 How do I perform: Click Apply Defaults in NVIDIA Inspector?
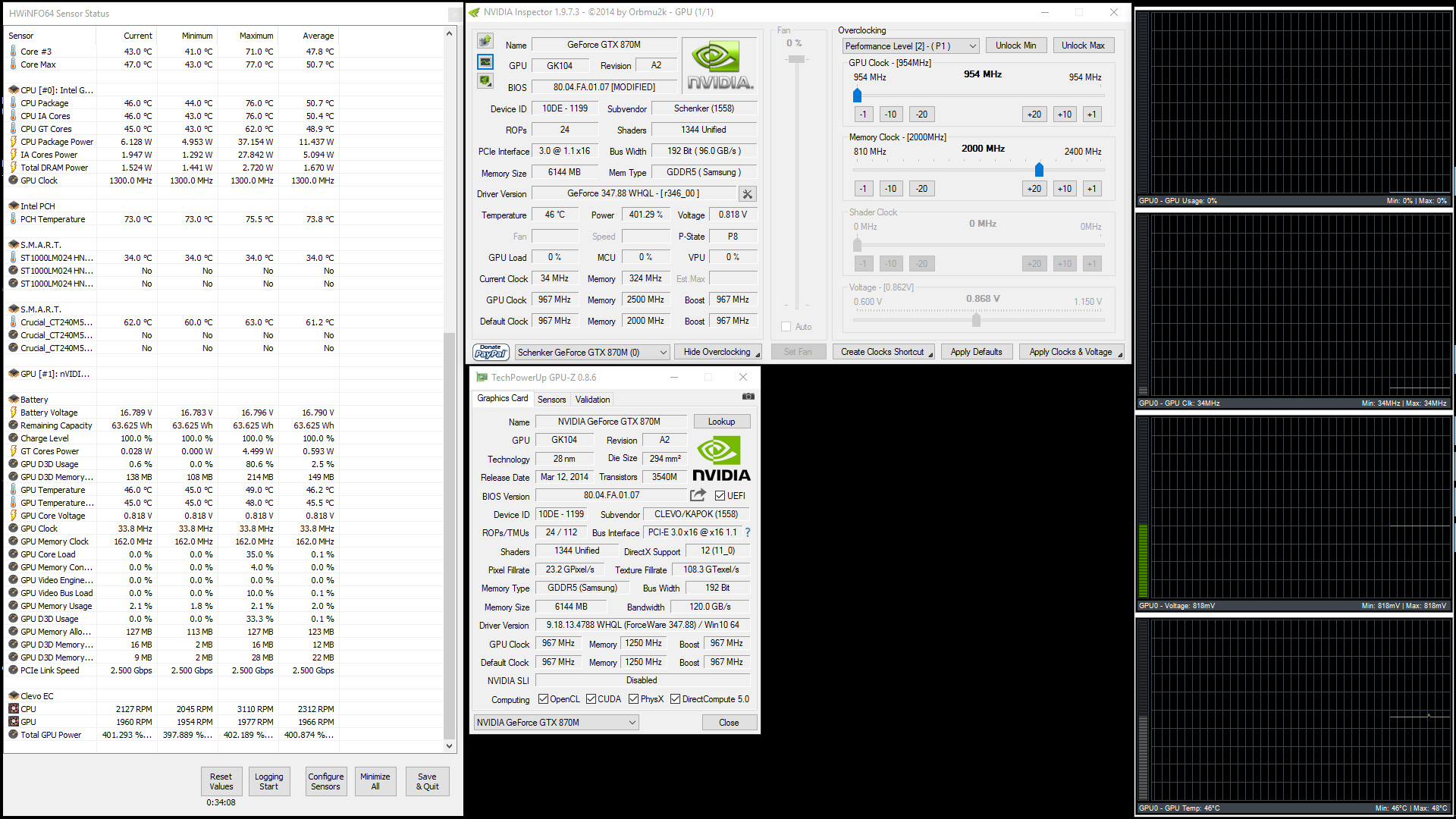[x=977, y=352]
